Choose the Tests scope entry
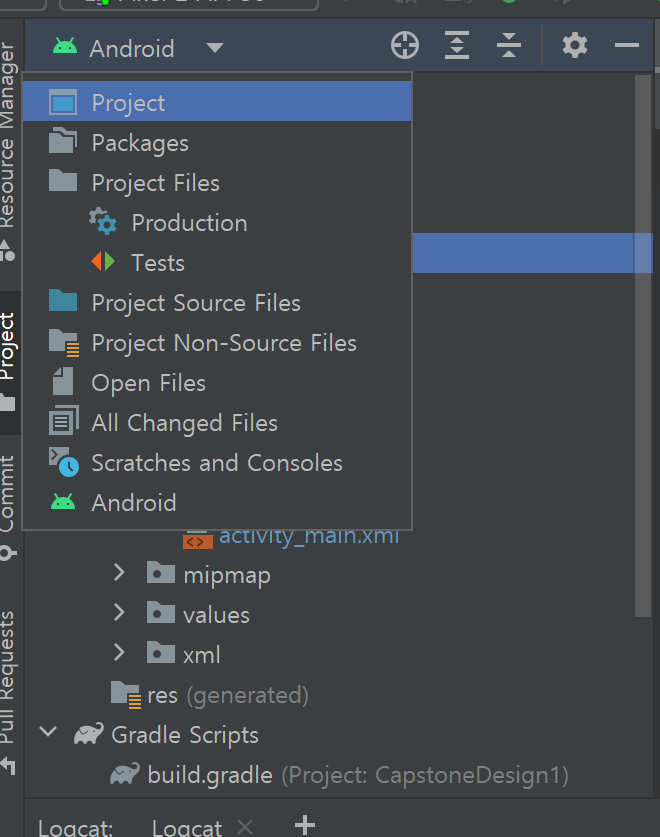This screenshot has height=837, width=660. click(217, 263)
